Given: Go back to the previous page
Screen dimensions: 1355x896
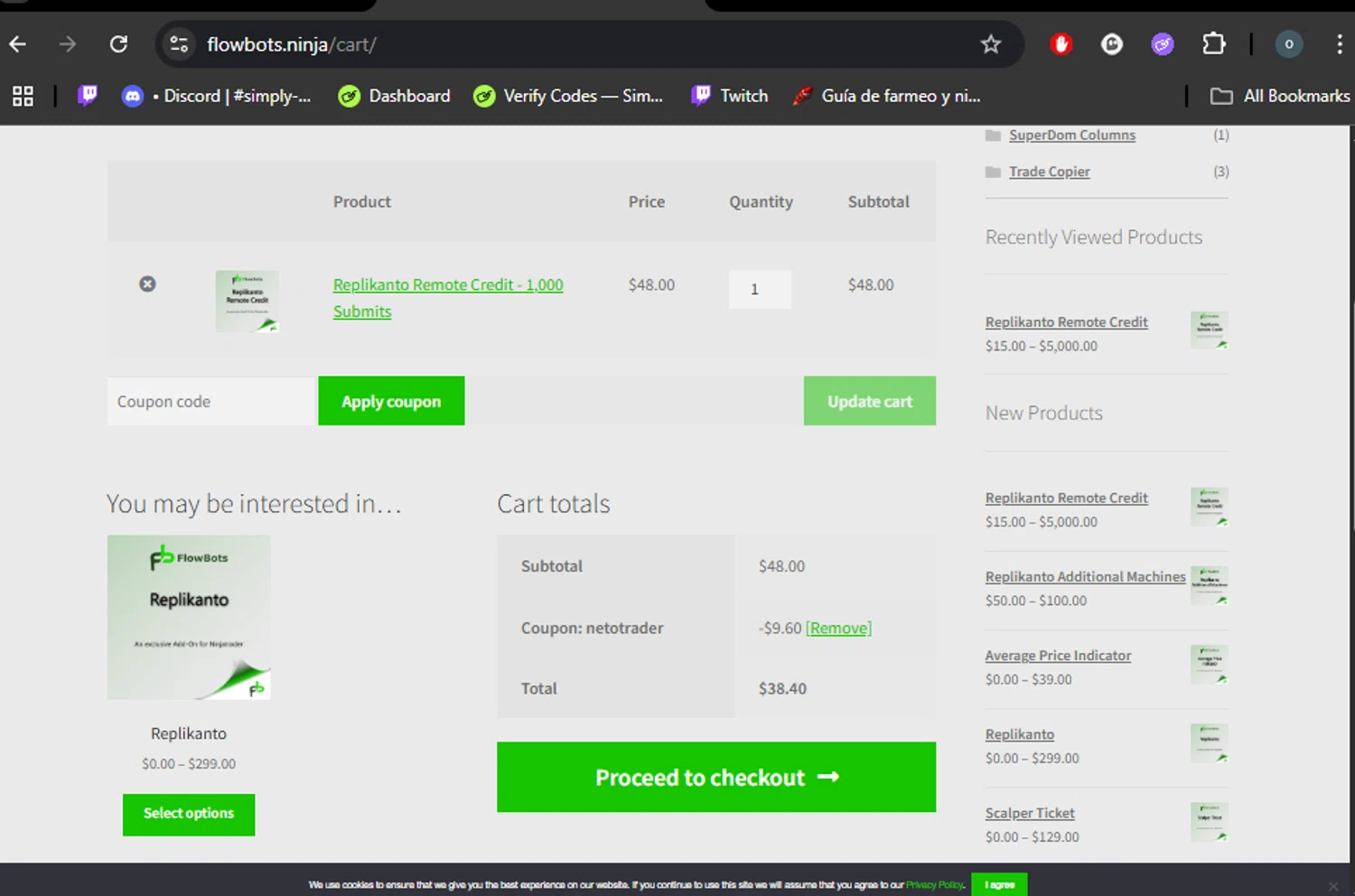Looking at the screenshot, I should coord(18,44).
